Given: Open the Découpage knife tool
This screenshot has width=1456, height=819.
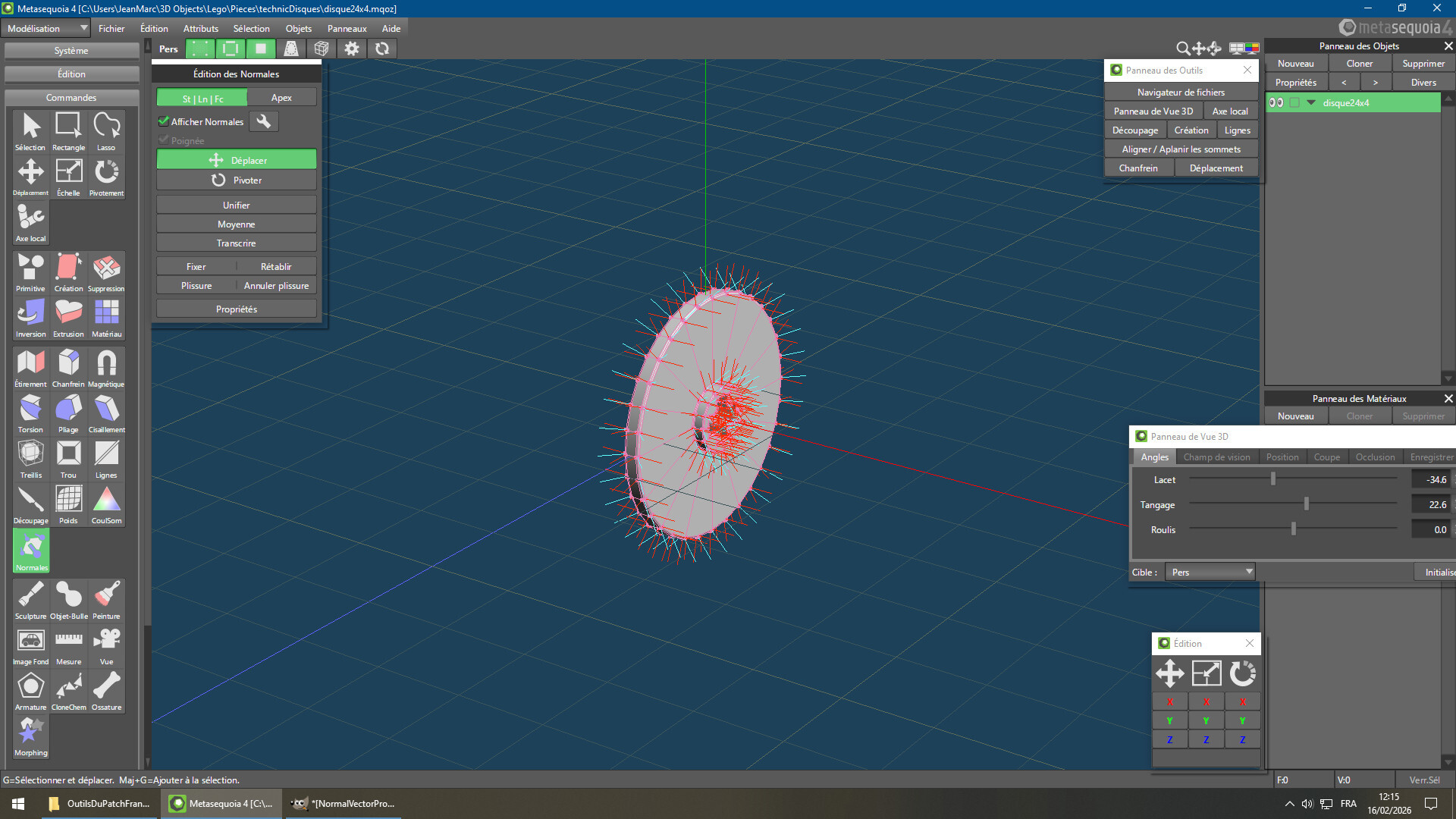Looking at the screenshot, I should 30,504.
